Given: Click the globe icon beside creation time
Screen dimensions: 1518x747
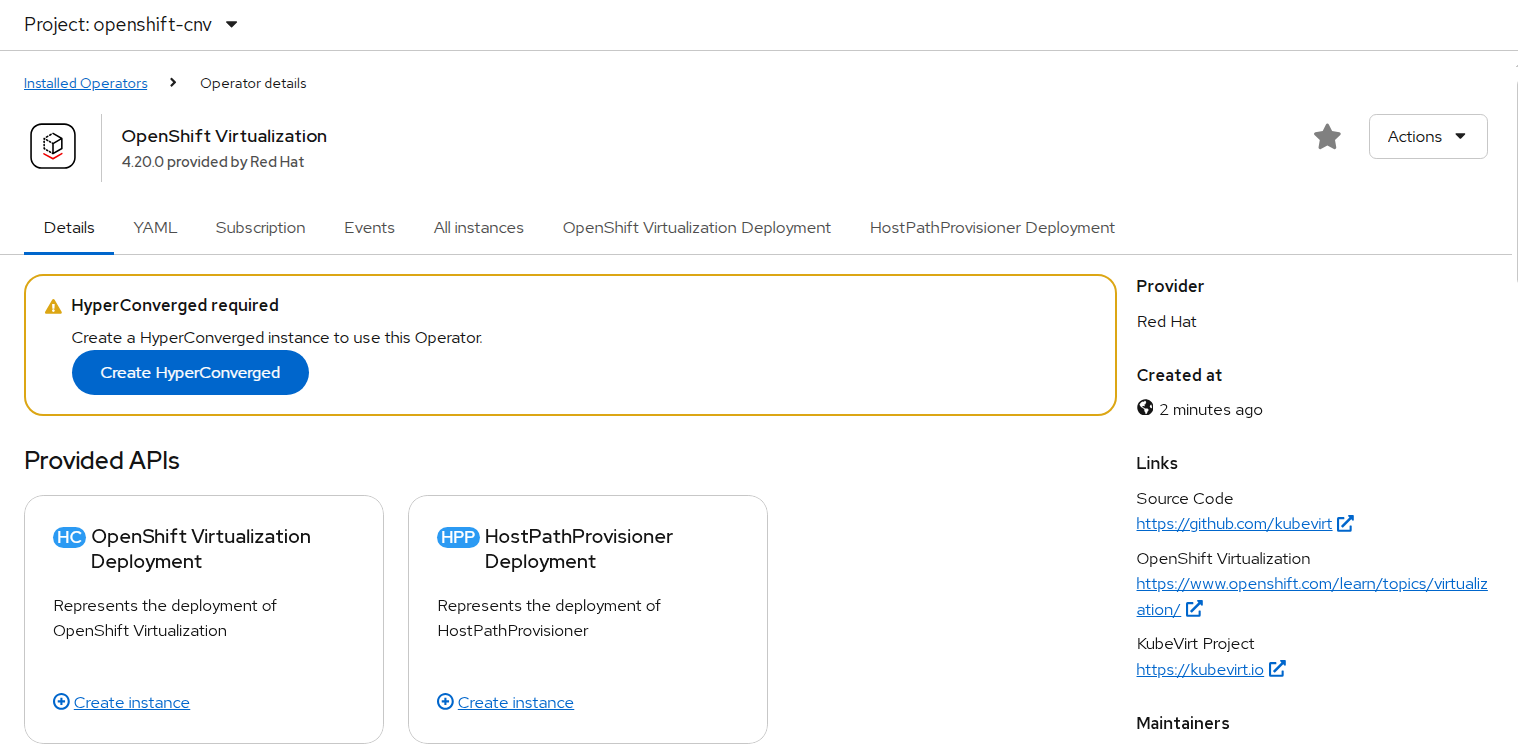Looking at the screenshot, I should (x=1145, y=408).
